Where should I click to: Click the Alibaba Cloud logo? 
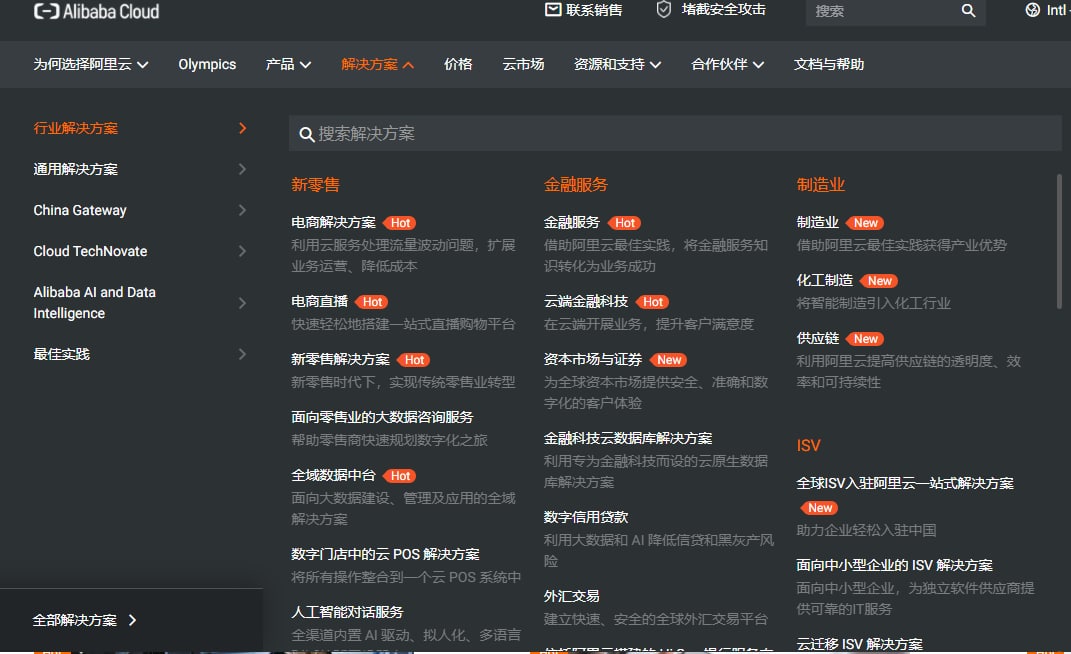coord(96,11)
